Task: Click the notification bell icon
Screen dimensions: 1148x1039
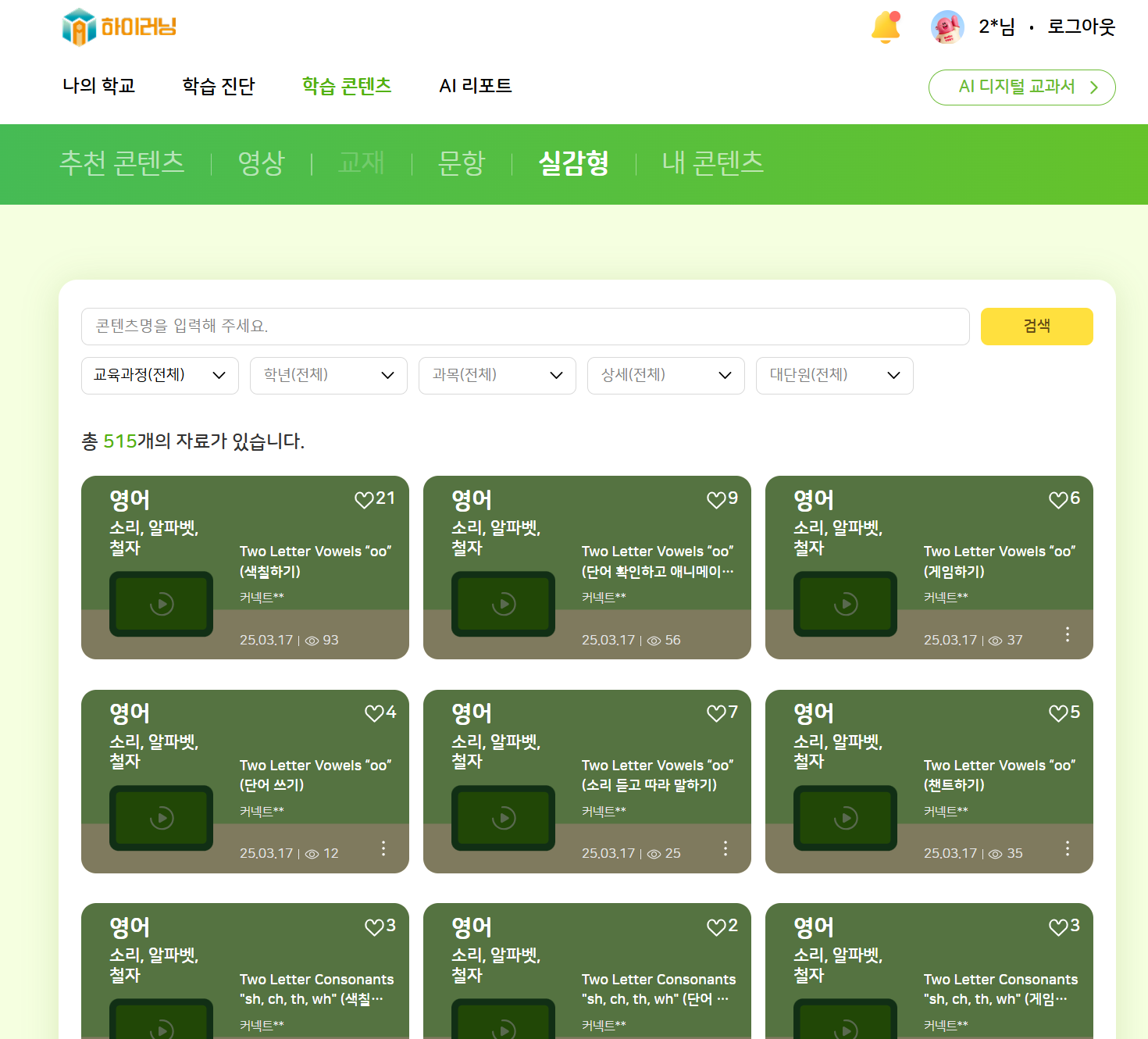Action: tap(885, 27)
